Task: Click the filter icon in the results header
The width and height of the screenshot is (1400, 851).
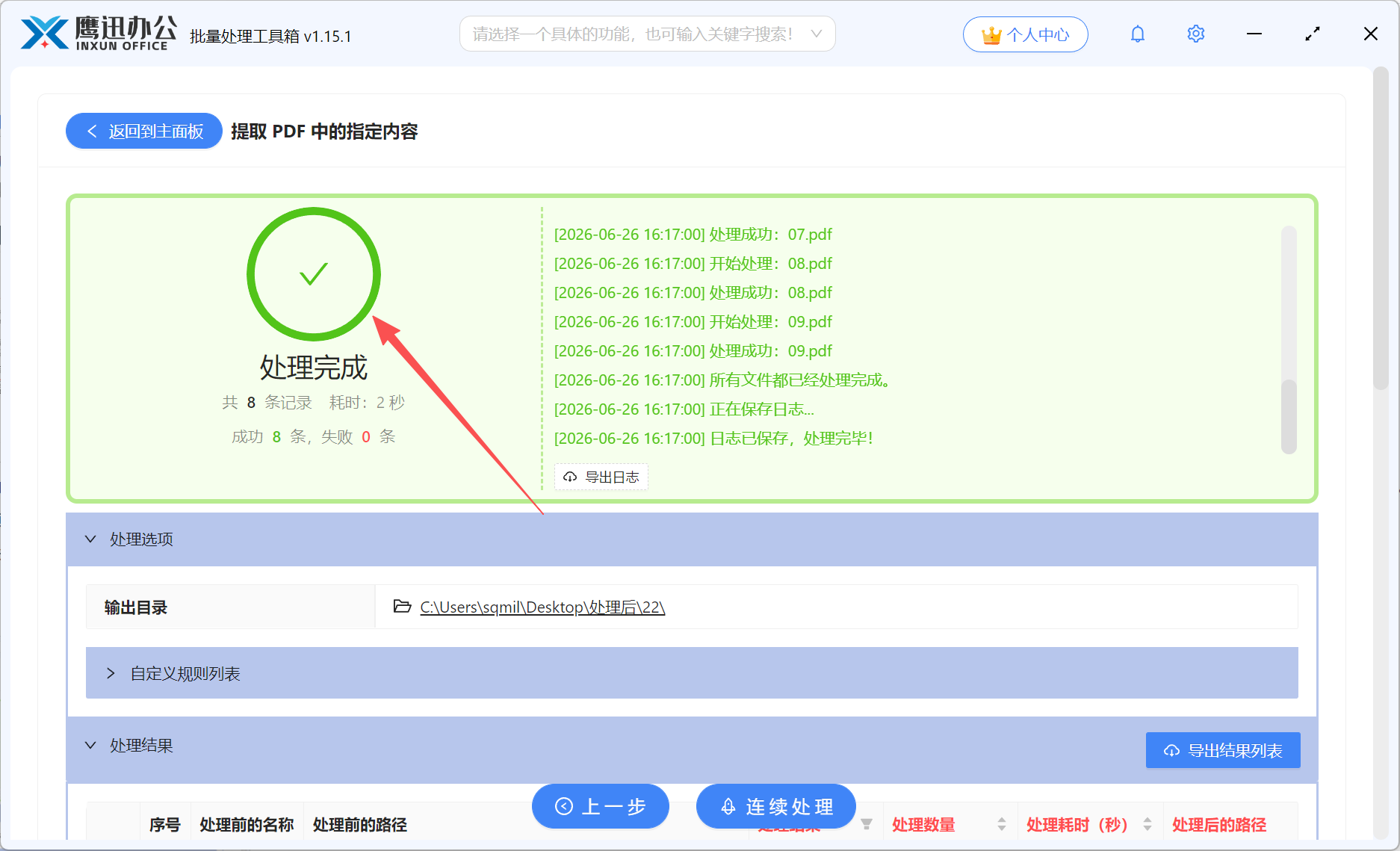Action: click(867, 824)
